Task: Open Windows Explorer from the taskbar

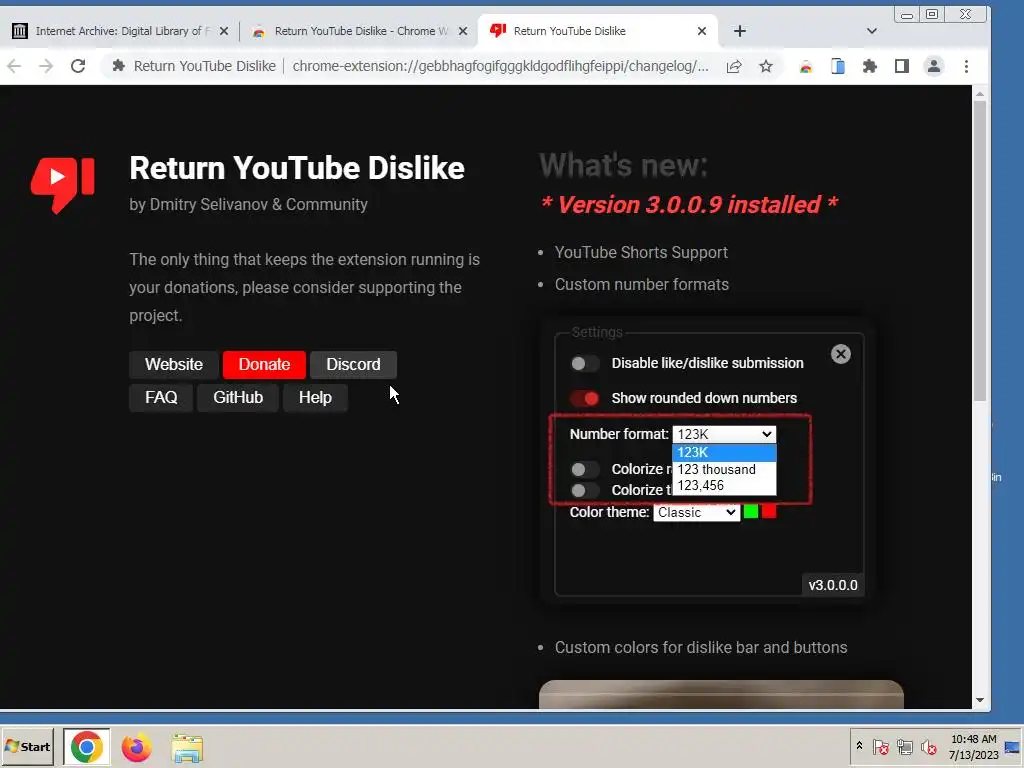Action: pyautogui.click(x=187, y=747)
